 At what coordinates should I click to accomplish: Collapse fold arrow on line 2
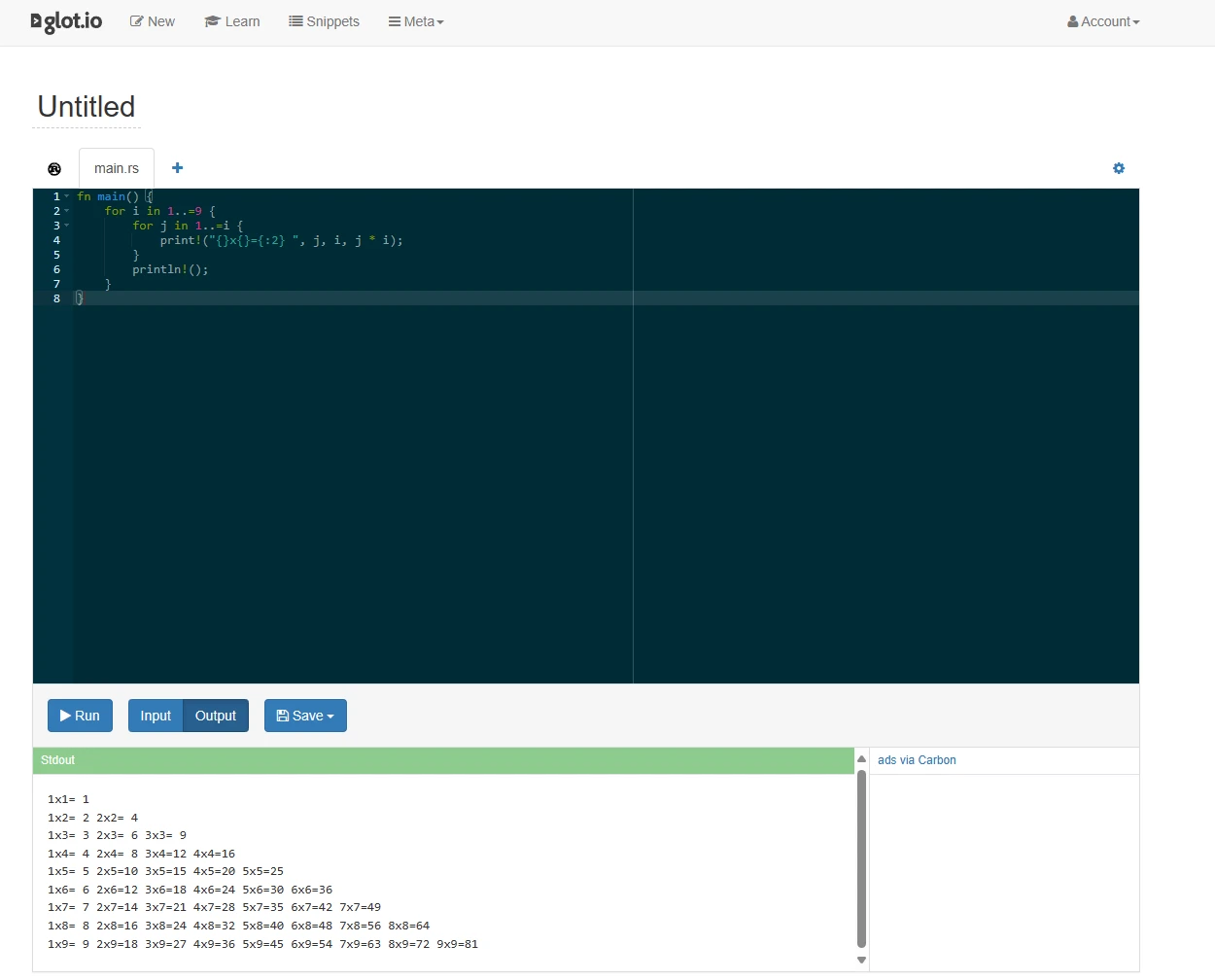tap(67, 211)
